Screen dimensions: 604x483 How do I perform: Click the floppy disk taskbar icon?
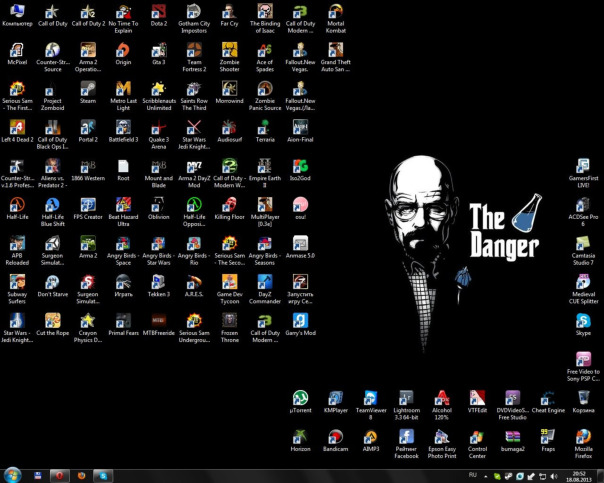(38, 476)
